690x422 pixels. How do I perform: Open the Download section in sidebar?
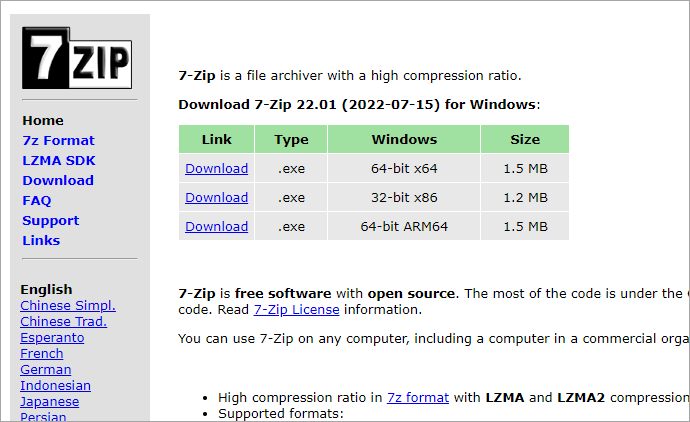click(58, 180)
